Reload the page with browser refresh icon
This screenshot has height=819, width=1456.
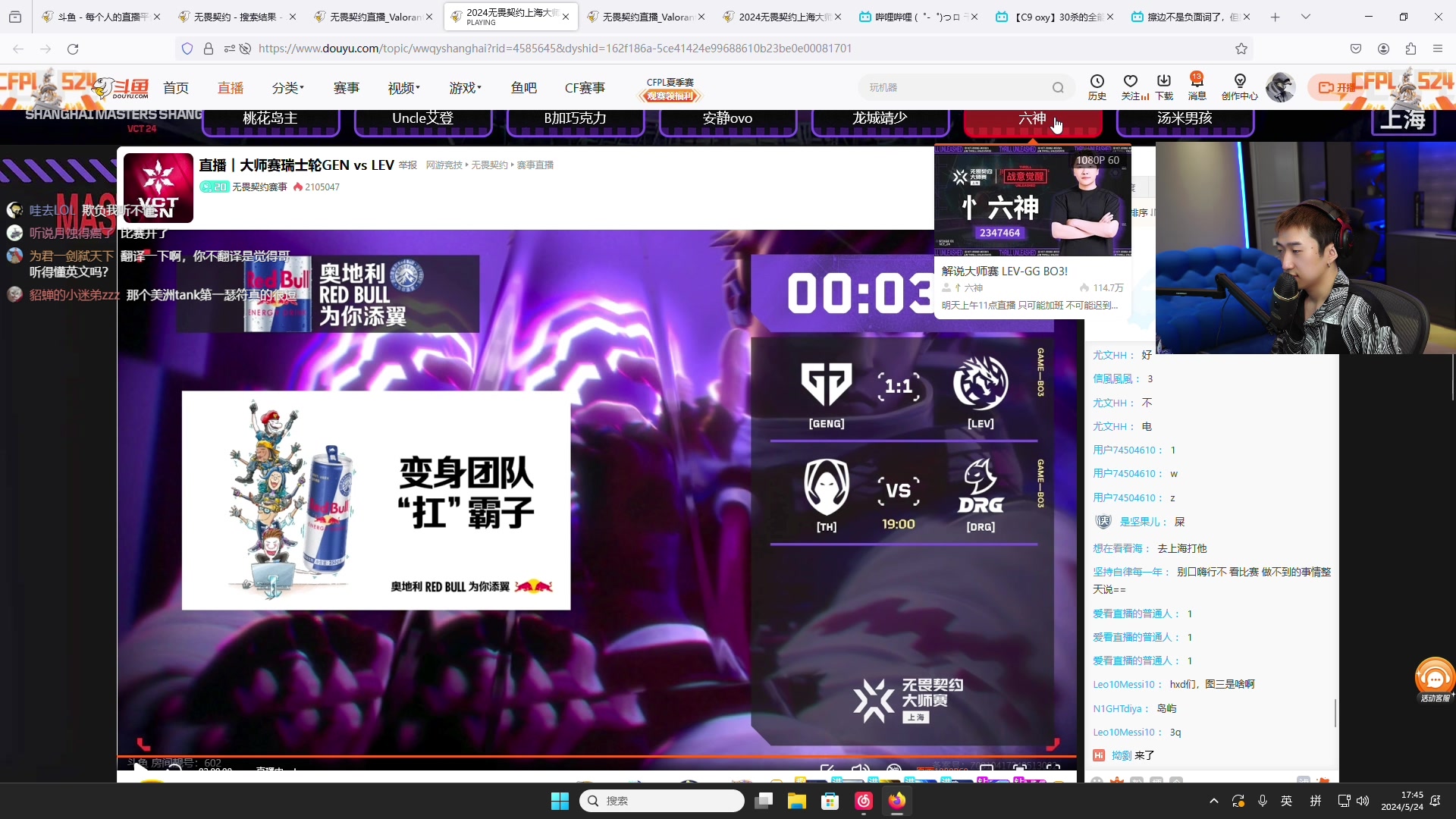(73, 49)
